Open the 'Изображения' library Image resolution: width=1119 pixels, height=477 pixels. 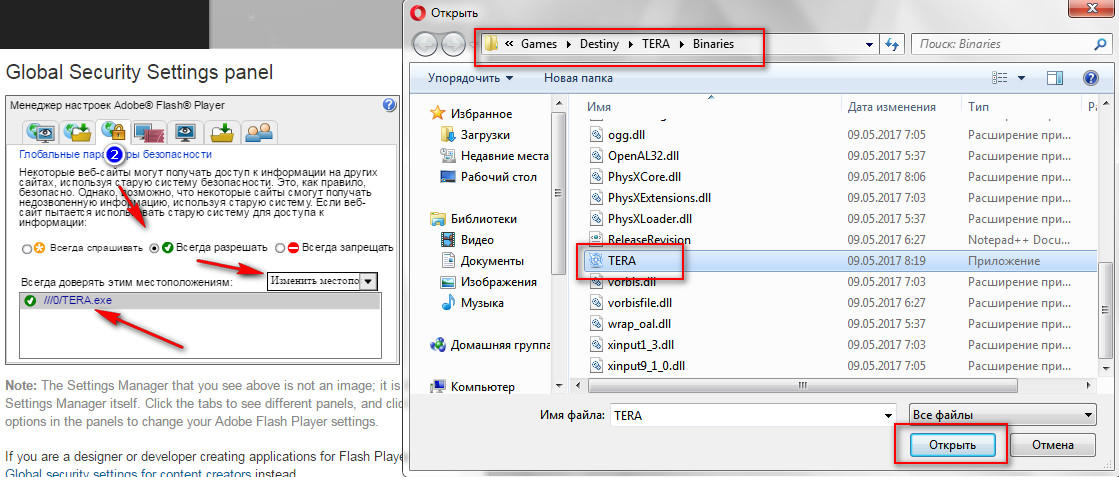coord(489,282)
